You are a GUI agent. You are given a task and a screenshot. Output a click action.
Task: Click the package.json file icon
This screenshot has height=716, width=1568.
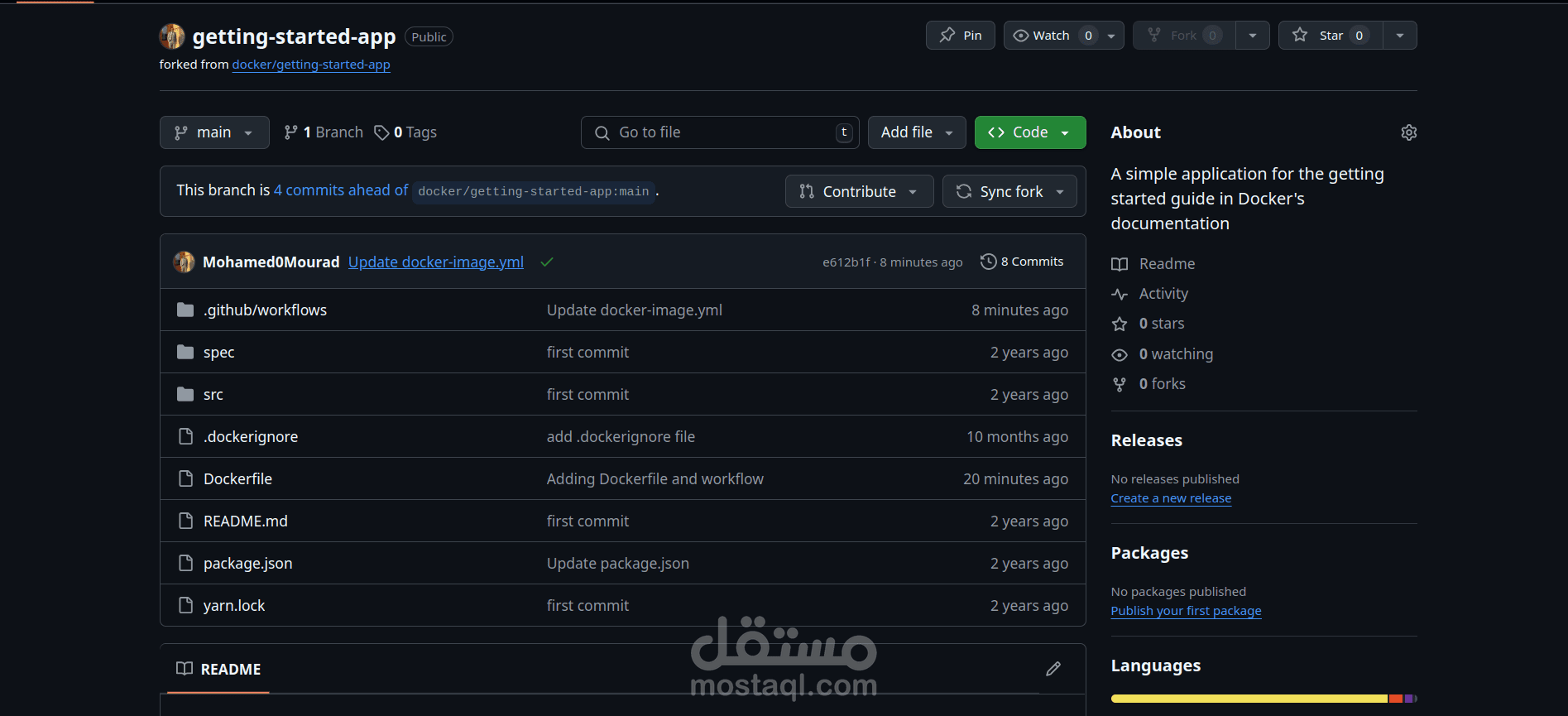pos(186,563)
